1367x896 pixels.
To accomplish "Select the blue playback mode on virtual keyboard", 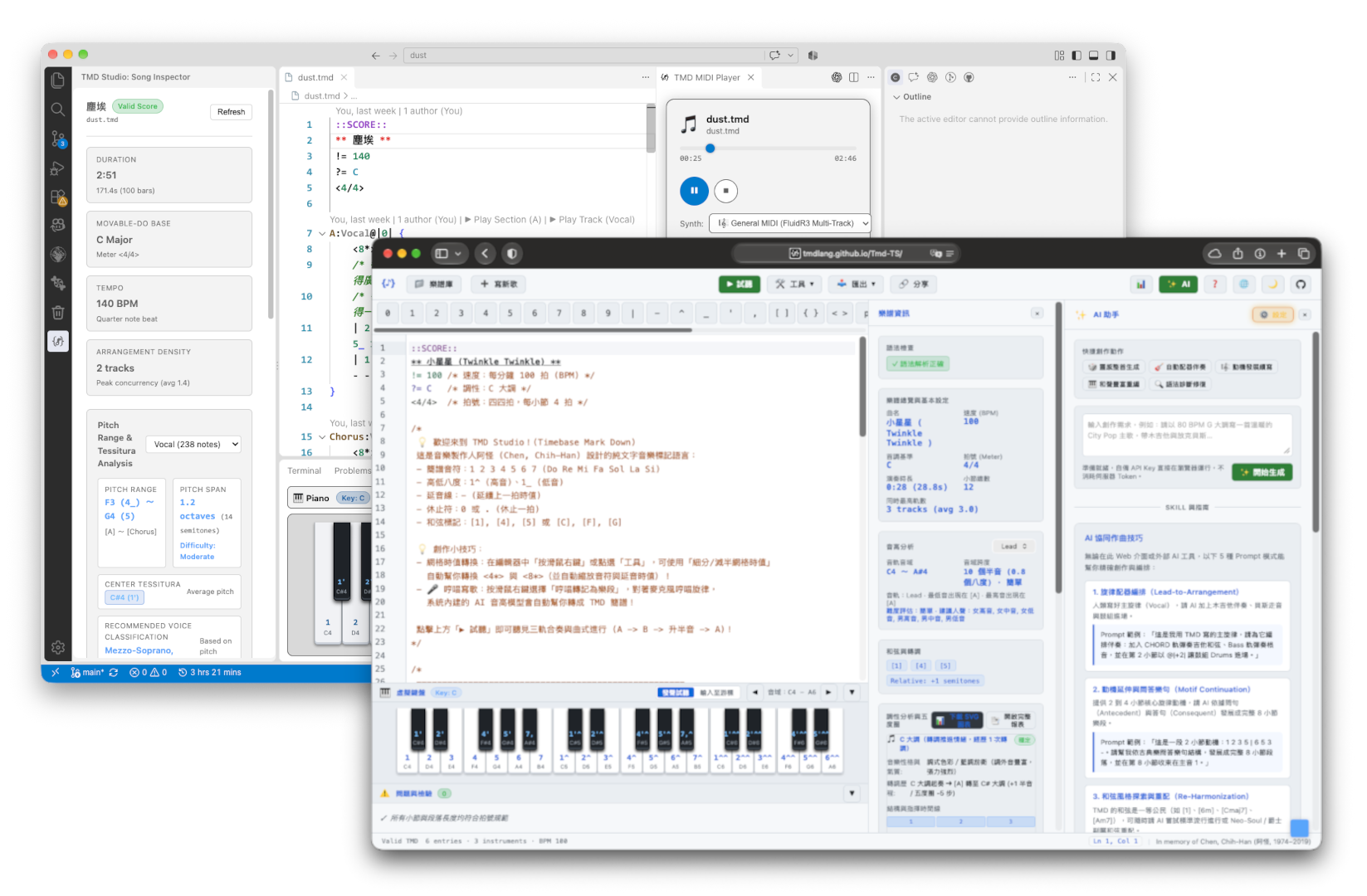I will click(x=676, y=693).
